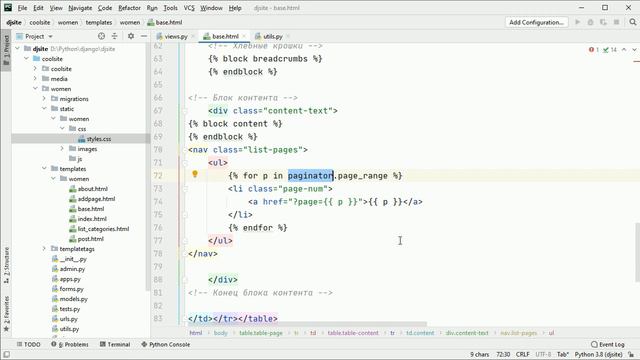The height and width of the screenshot is (360, 640).
Task: Click the nav.list-pages breadcrumb in editor
Action: tap(518, 333)
